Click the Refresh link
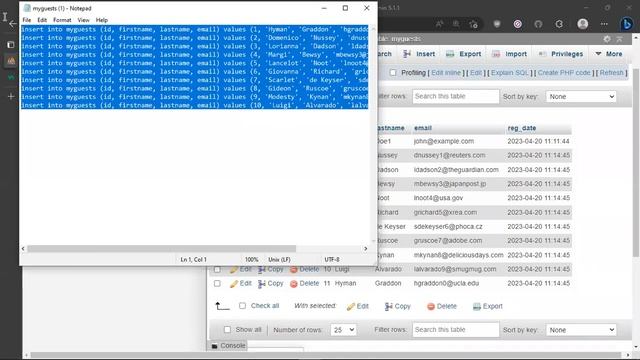Image resolution: width=640 pixels, height=360 pixels. 611,73
